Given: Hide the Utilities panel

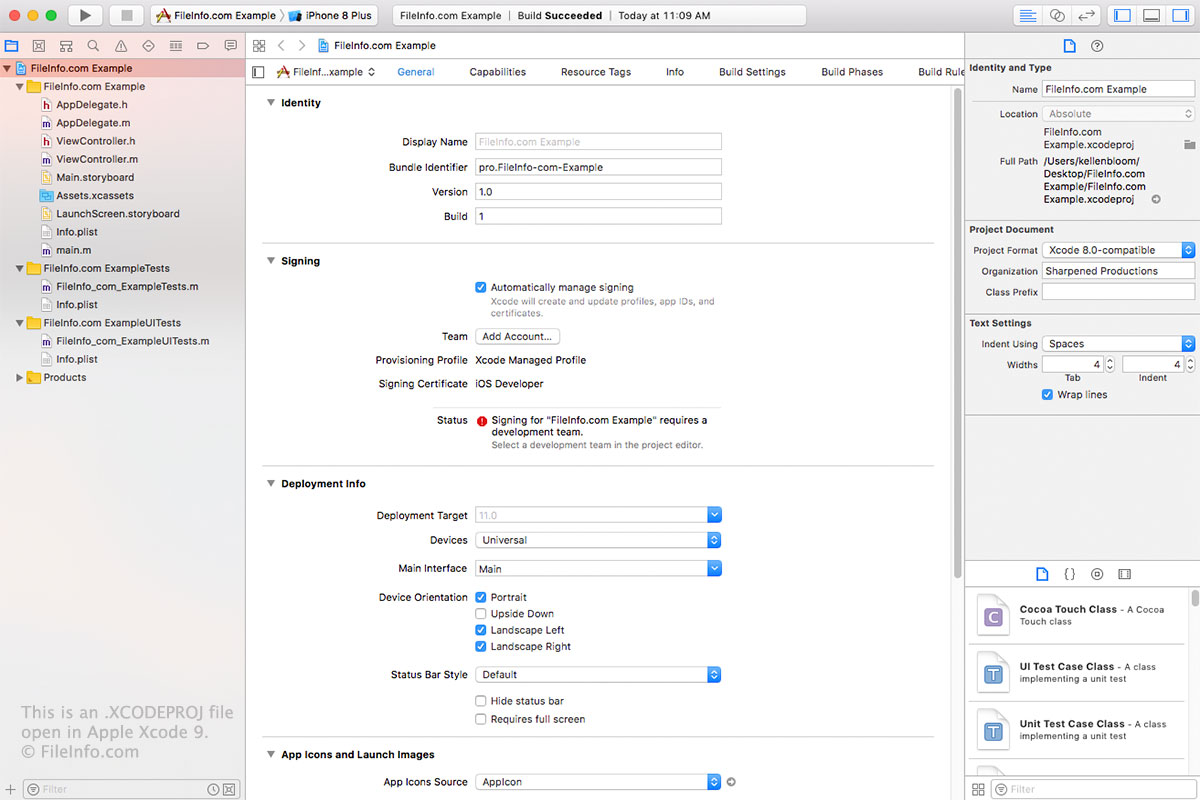Looking at the screenshot, I should (1180, 16).
